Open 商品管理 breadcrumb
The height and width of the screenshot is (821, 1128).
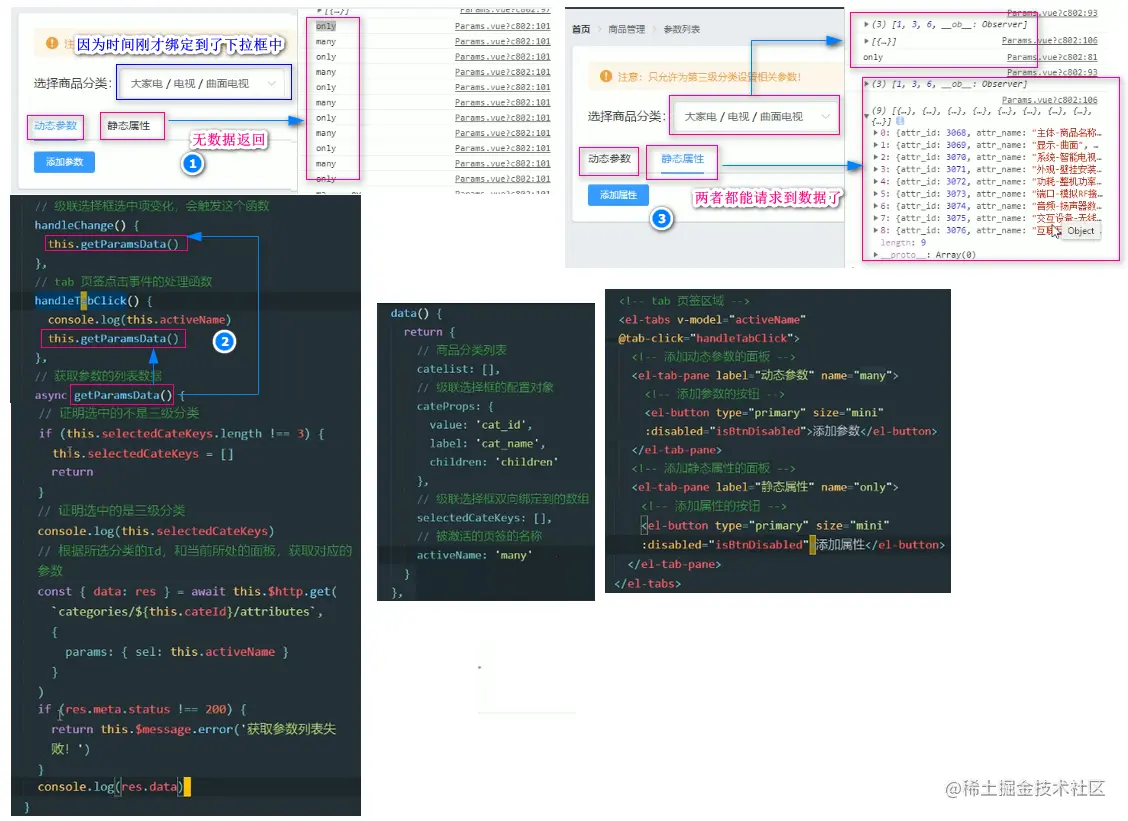627,30
